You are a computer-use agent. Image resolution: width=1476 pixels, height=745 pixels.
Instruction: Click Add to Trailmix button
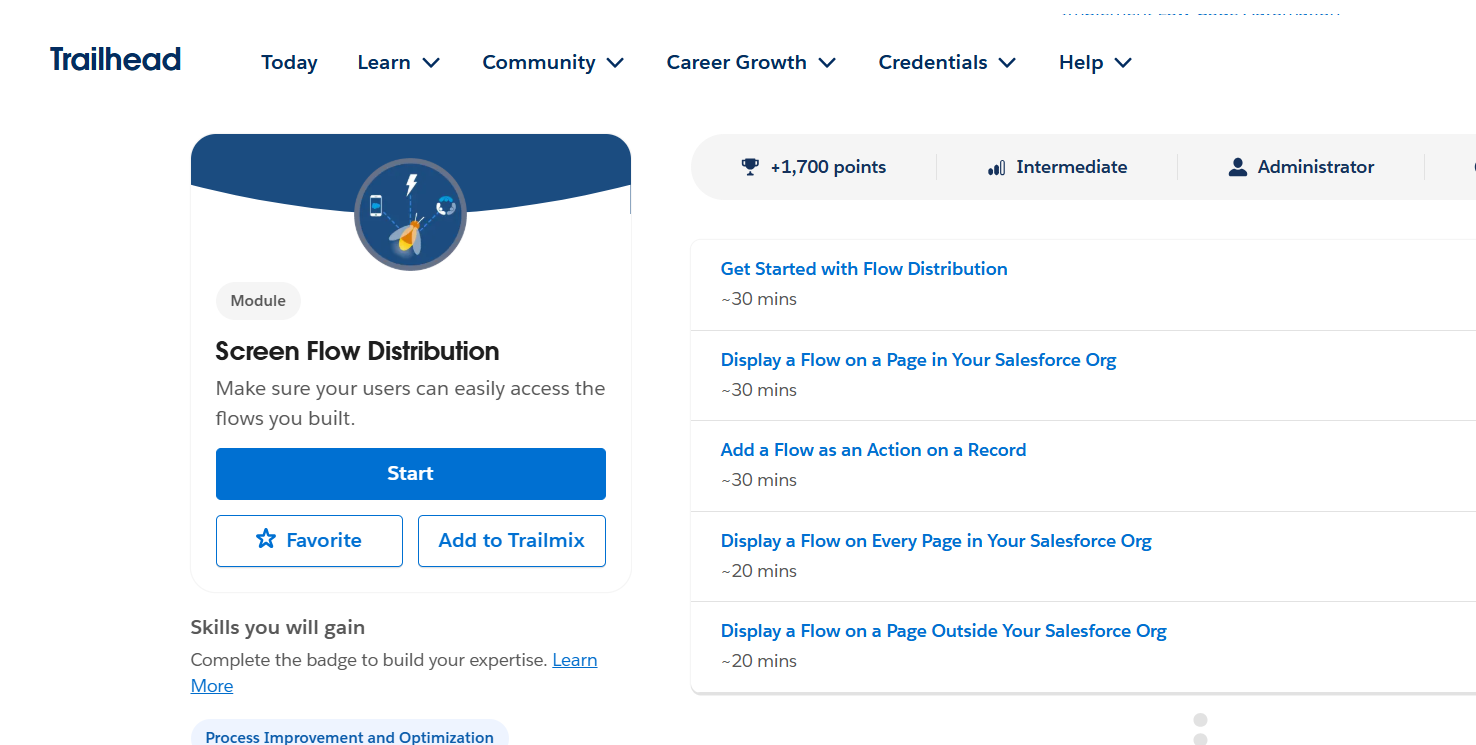[x=512, y=541]
